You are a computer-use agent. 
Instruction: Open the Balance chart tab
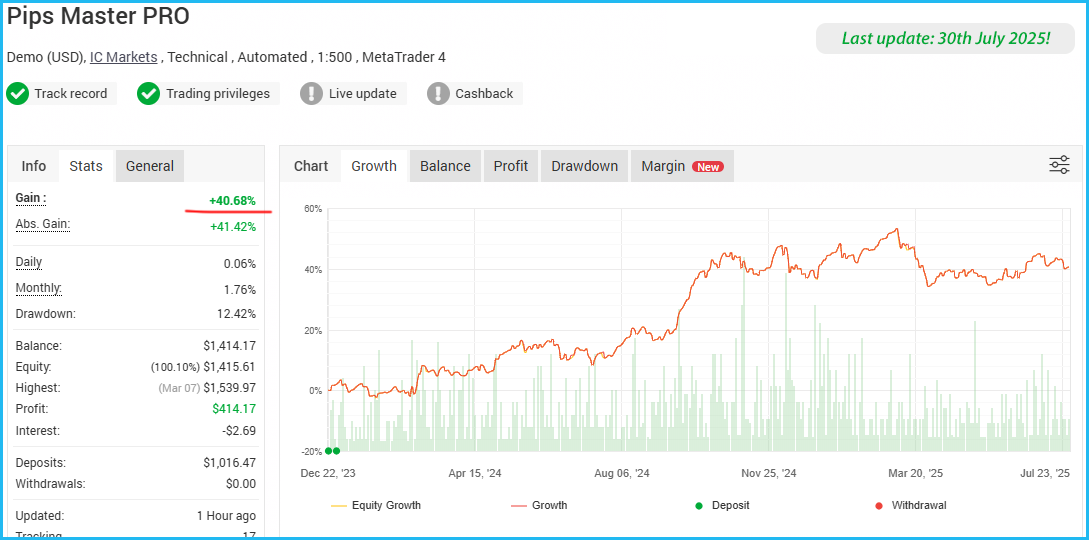[445, 166]
